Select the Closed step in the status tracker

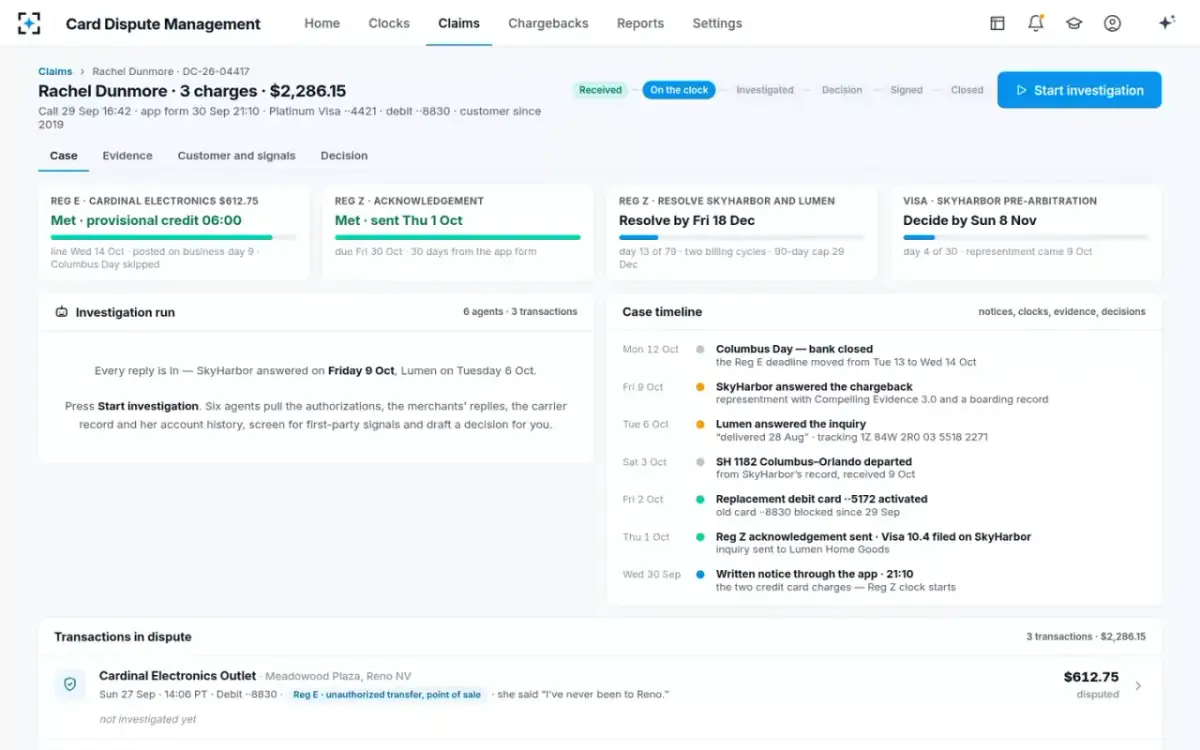point(967,90)
